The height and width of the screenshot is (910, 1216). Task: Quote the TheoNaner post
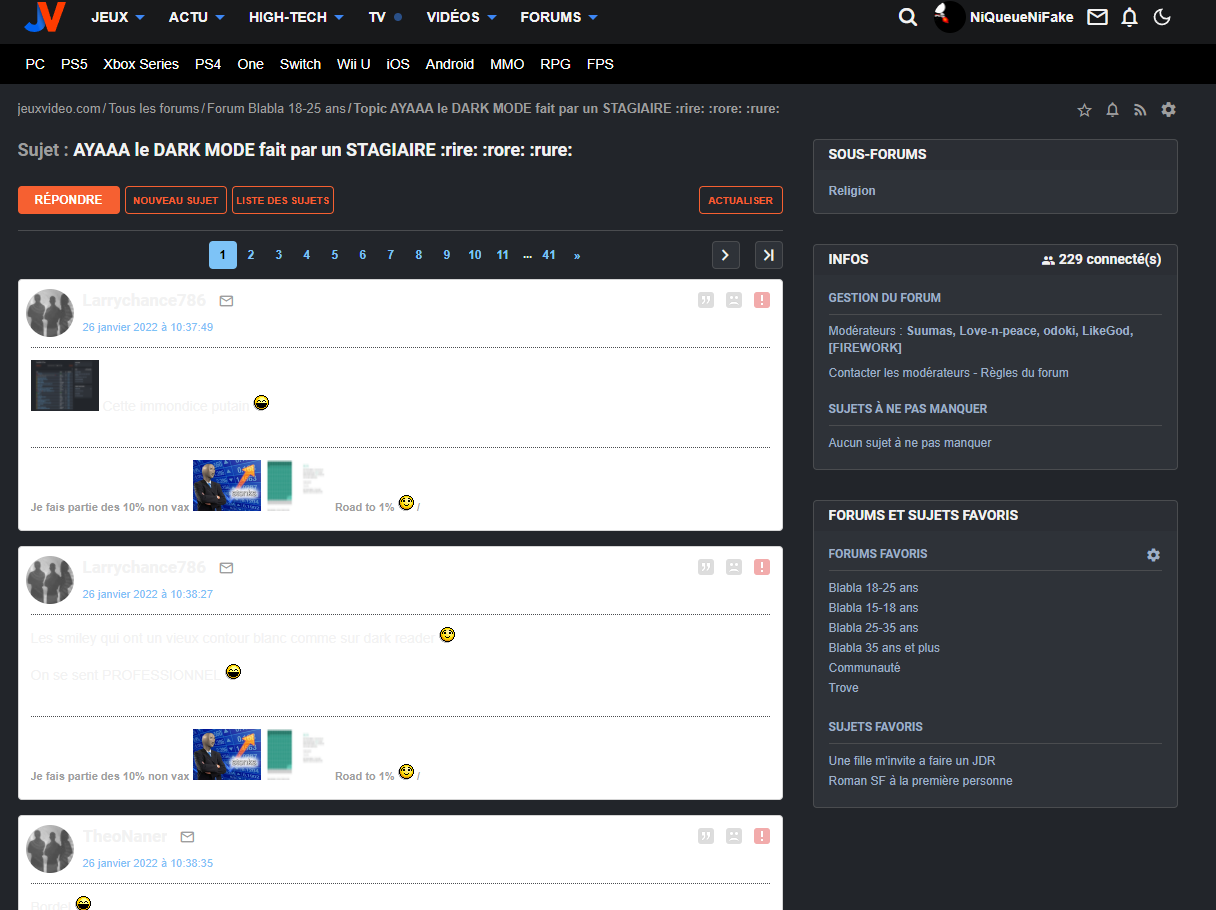click(706, 836)
